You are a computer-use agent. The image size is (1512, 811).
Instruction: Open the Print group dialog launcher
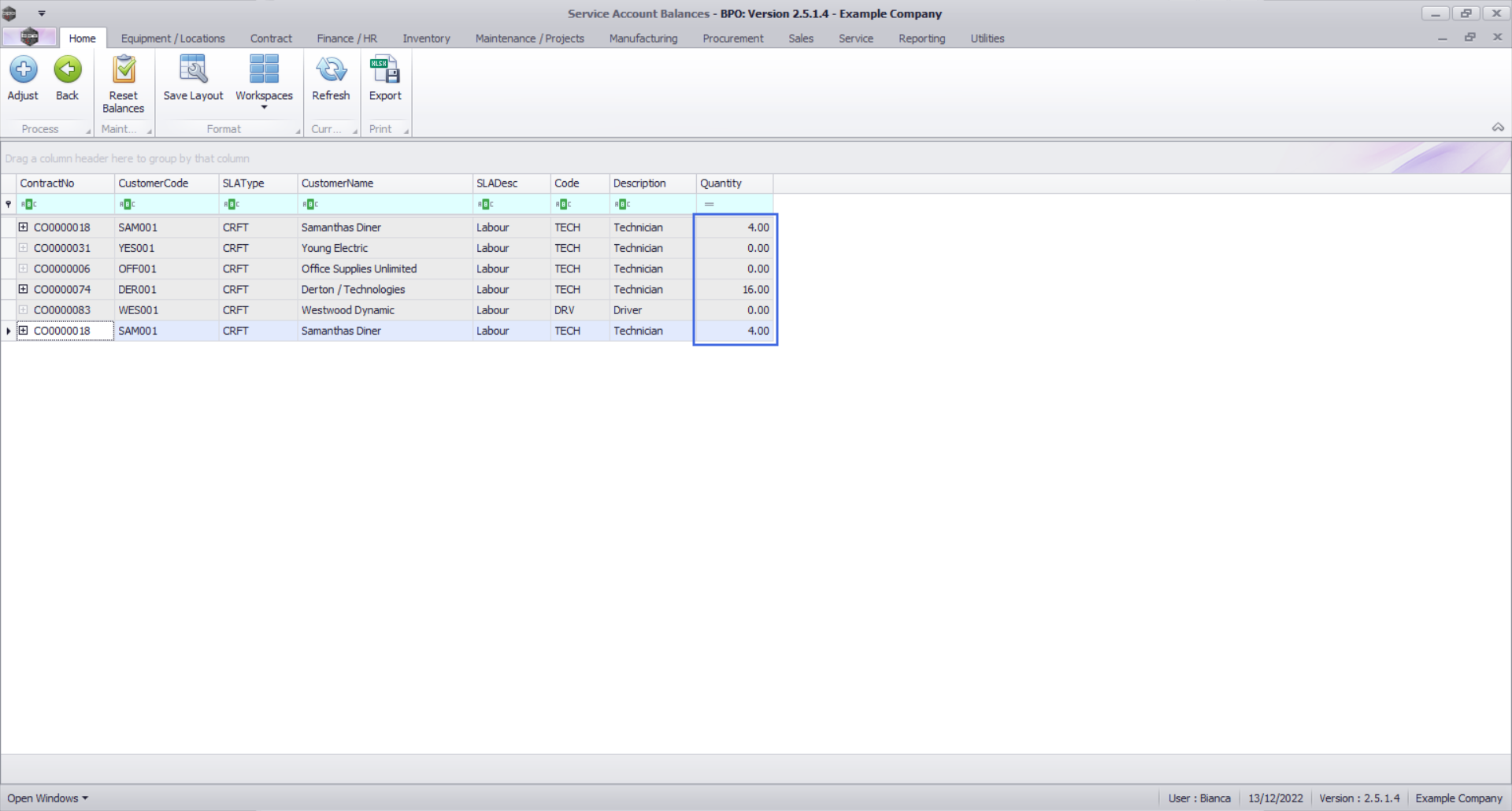(x=406, y=131)
